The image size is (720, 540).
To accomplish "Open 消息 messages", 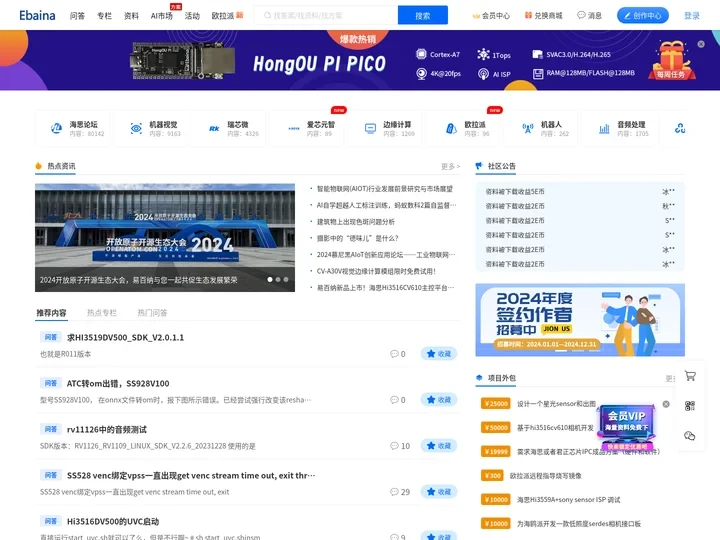I will 589,16.
